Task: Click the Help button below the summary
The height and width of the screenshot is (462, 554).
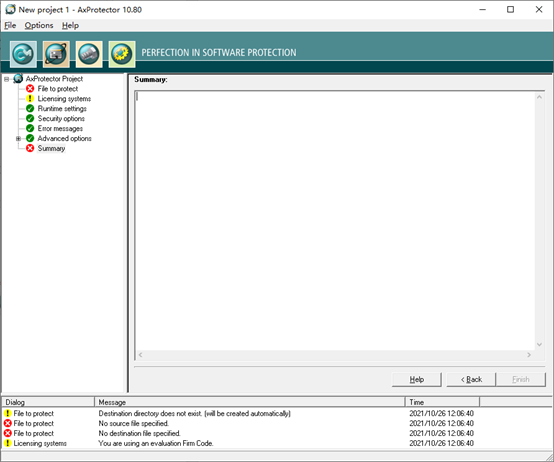Action: [x=417, y=379]
